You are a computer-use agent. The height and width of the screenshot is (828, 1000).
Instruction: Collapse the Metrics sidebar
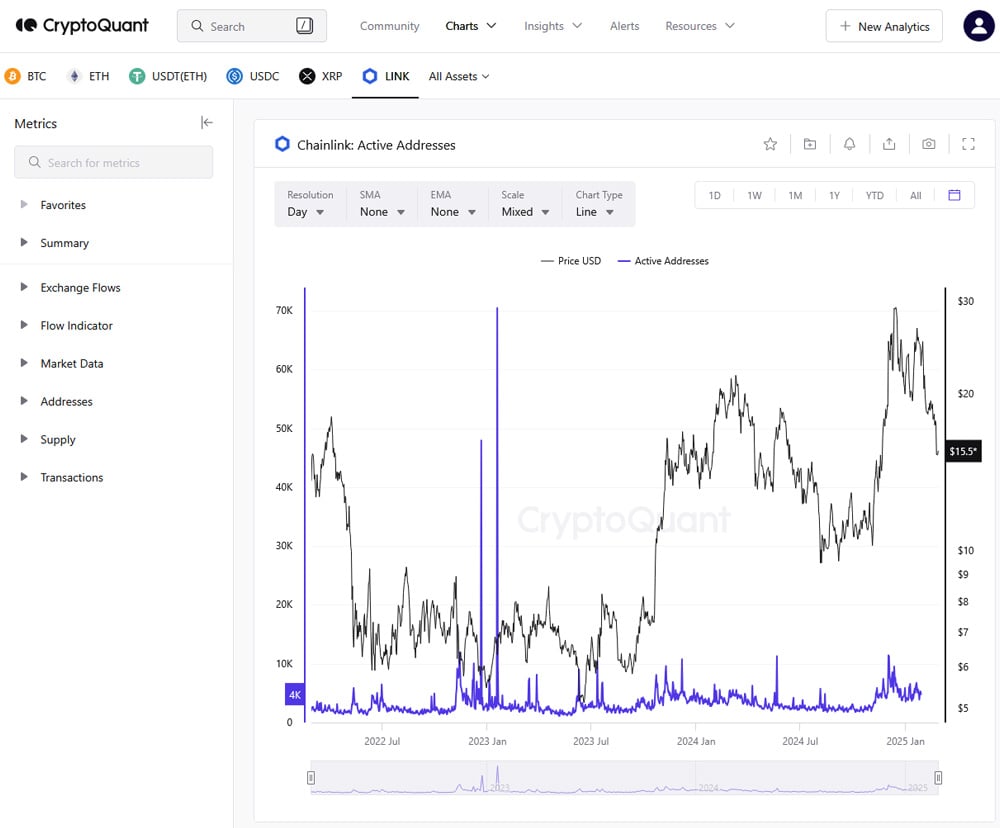206,122
